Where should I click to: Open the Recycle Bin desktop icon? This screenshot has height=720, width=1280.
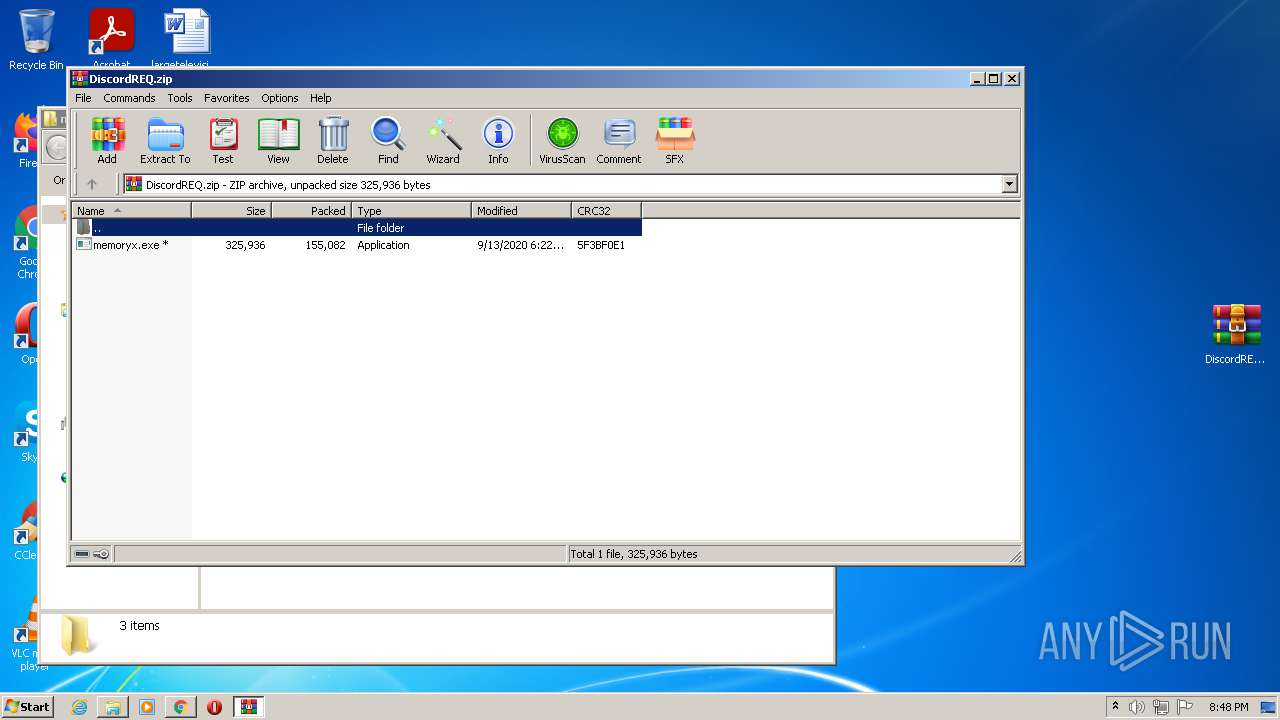(36, 40)
